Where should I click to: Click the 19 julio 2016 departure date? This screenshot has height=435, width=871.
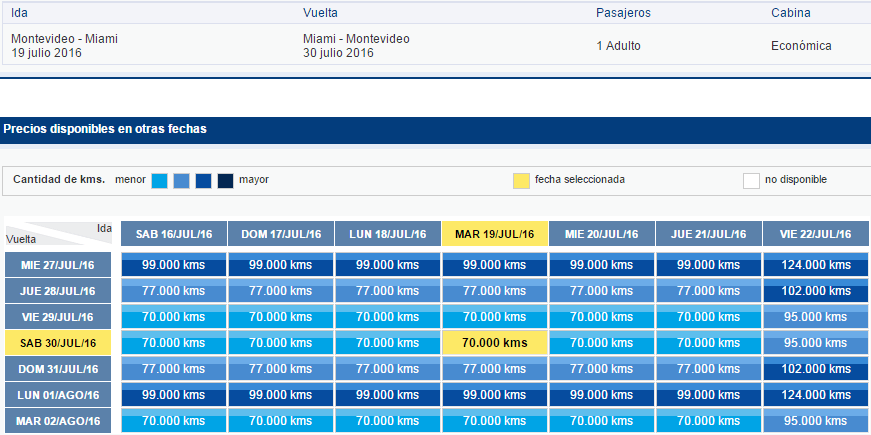point(46,53)
